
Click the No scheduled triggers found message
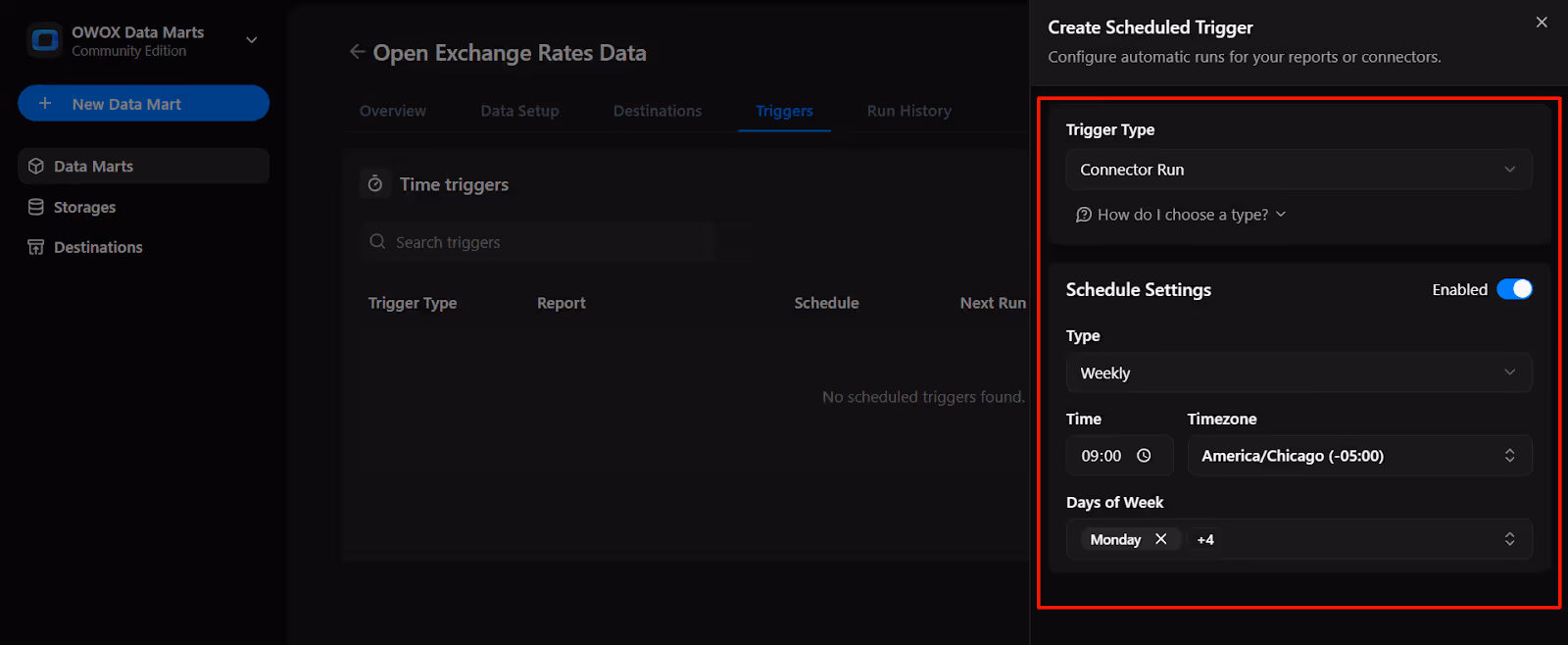(x=923, y=397)
